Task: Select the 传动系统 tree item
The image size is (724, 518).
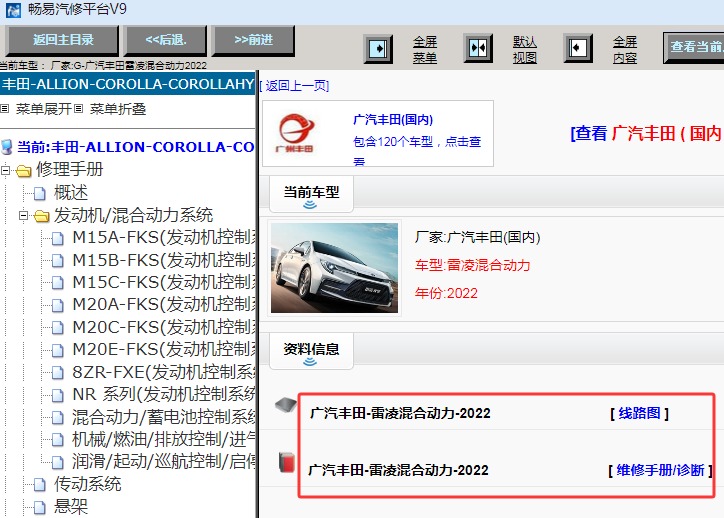Action: click(88, 485)
